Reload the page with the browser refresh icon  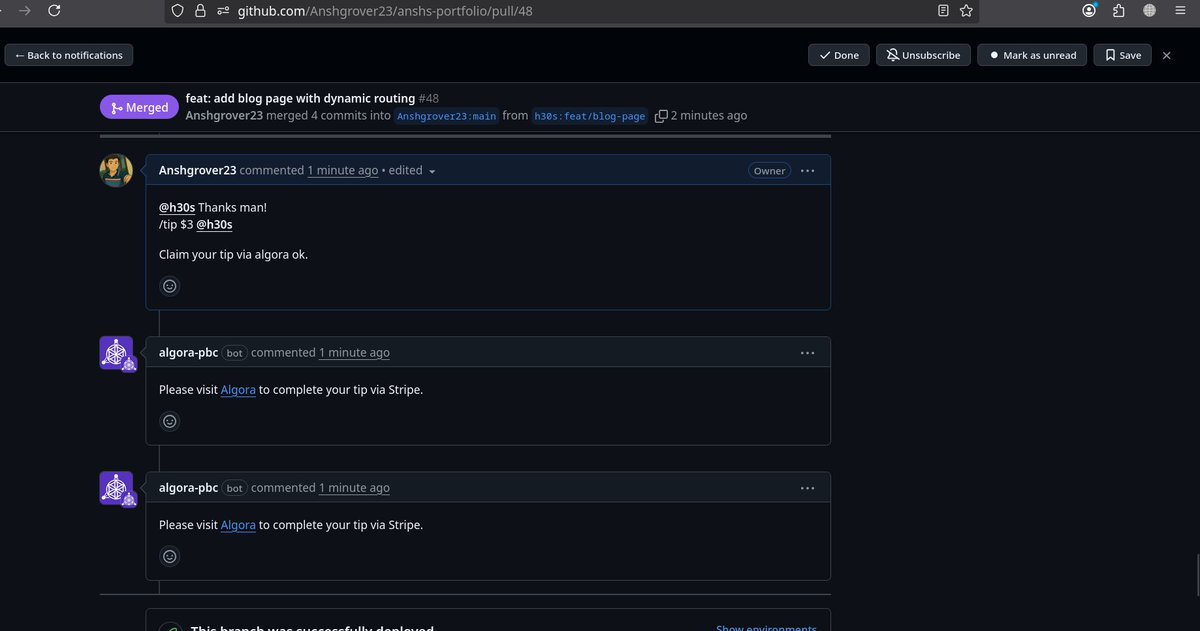(54, 10)
